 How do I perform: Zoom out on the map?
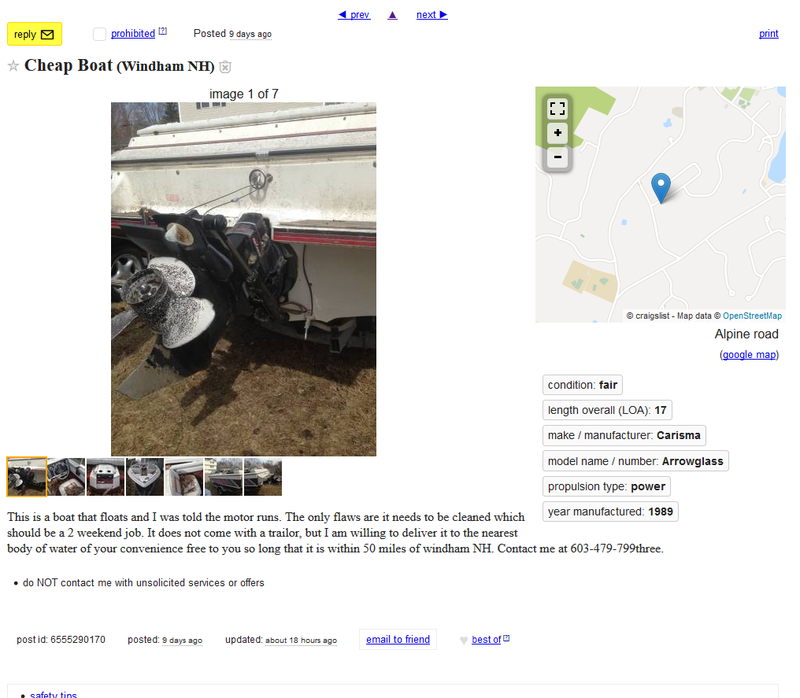click(557, 157)
